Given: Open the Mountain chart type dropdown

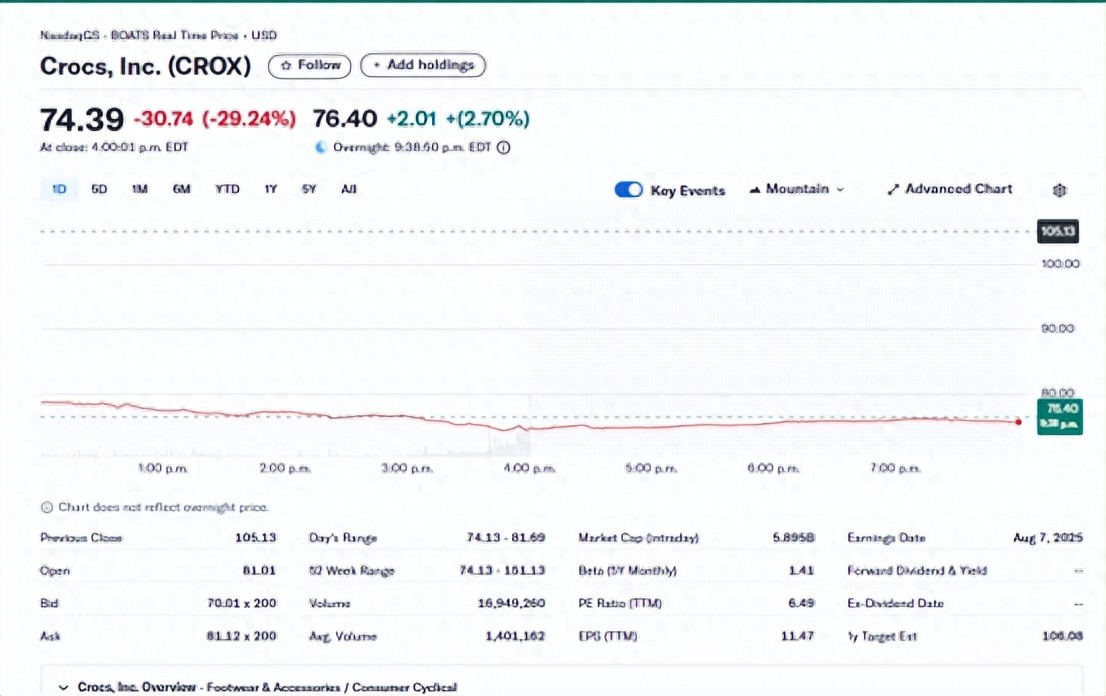Looking at the screenshot, I should point(797,189).
